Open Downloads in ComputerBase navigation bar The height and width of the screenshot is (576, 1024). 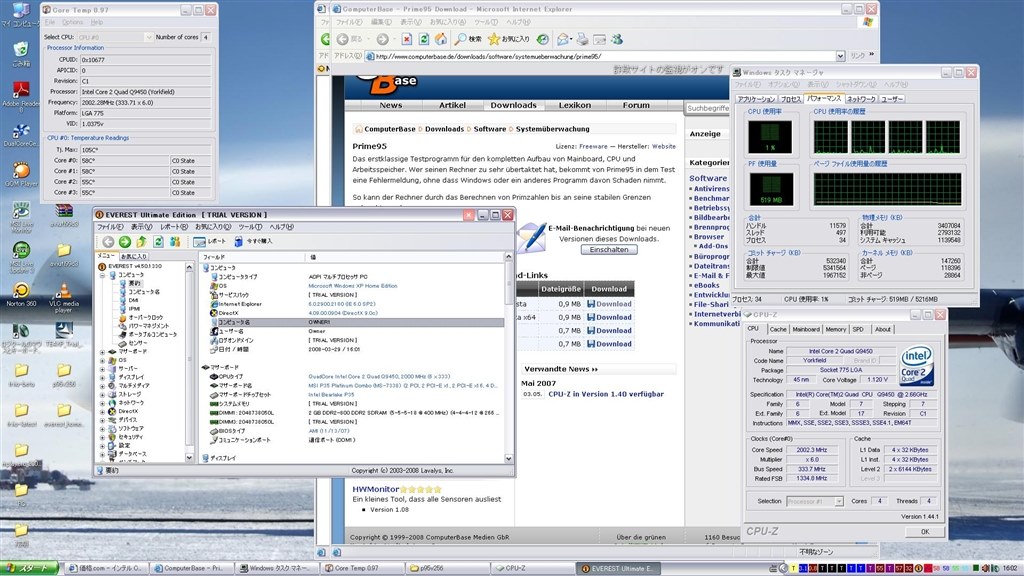click(x=513, y=105)
